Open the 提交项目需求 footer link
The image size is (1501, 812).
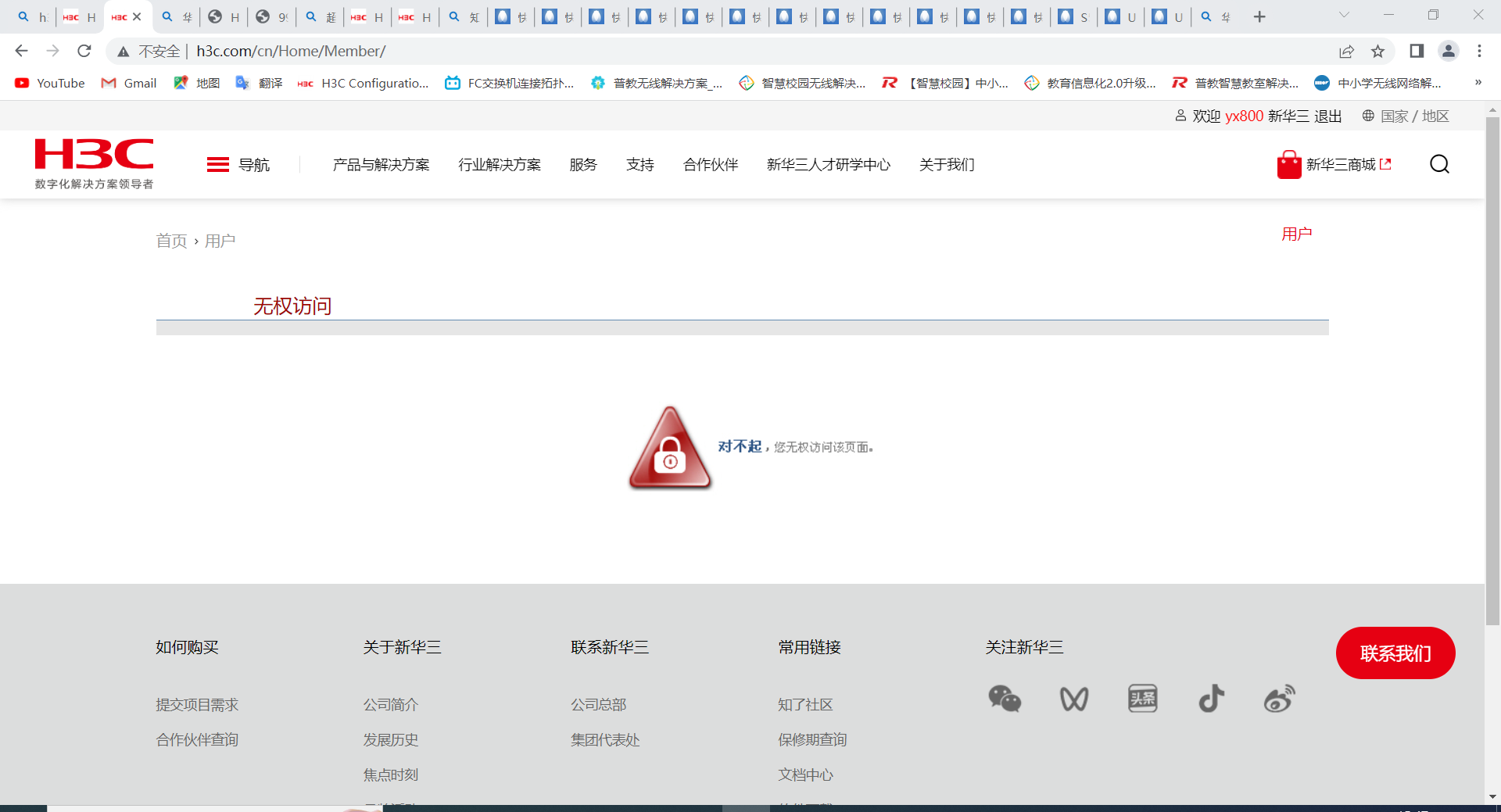pos(197,705)
